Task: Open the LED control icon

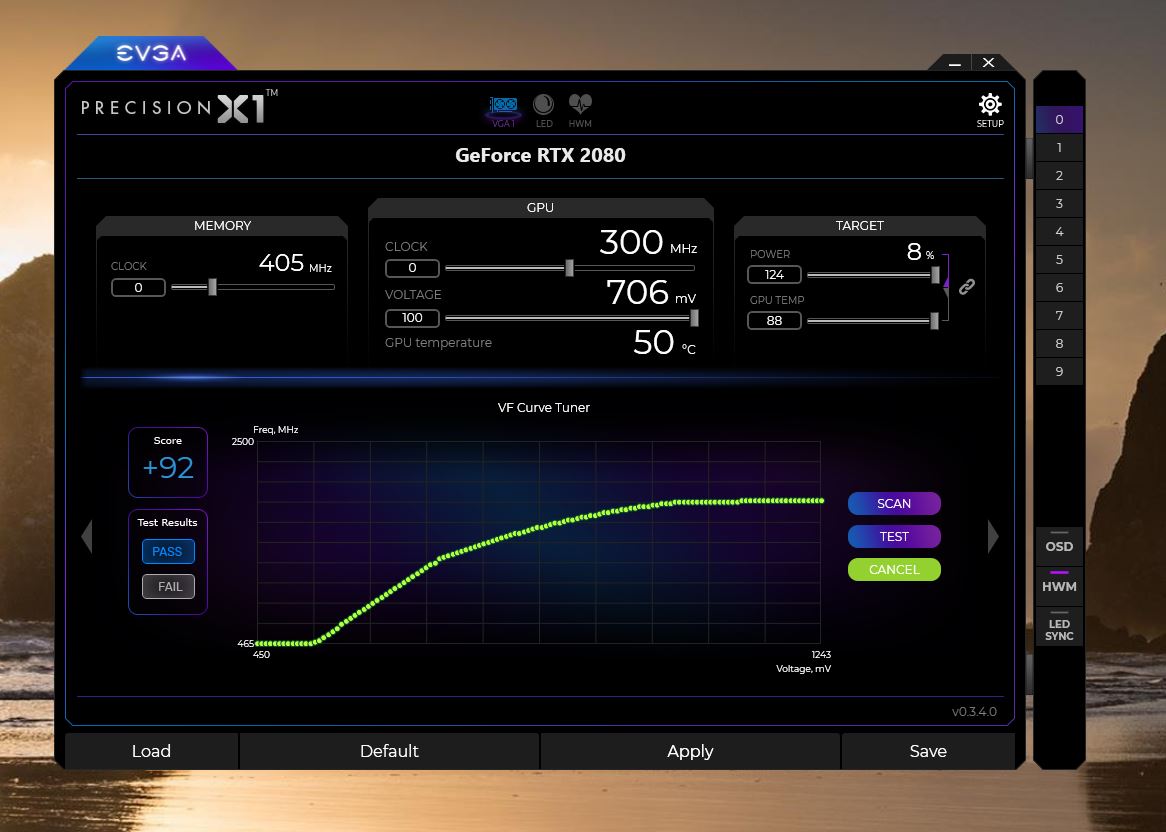Action: tap(544, 110)
